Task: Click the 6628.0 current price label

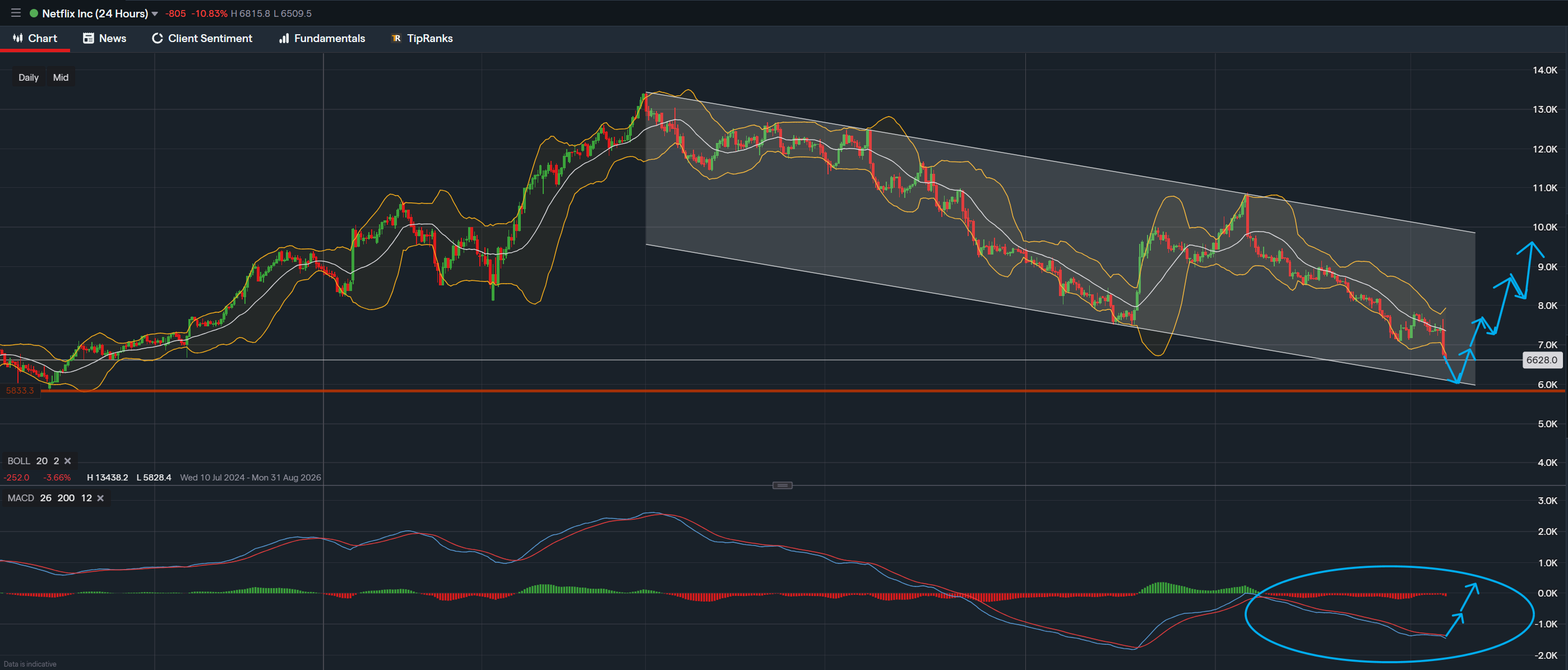Action: point(1542,361)
